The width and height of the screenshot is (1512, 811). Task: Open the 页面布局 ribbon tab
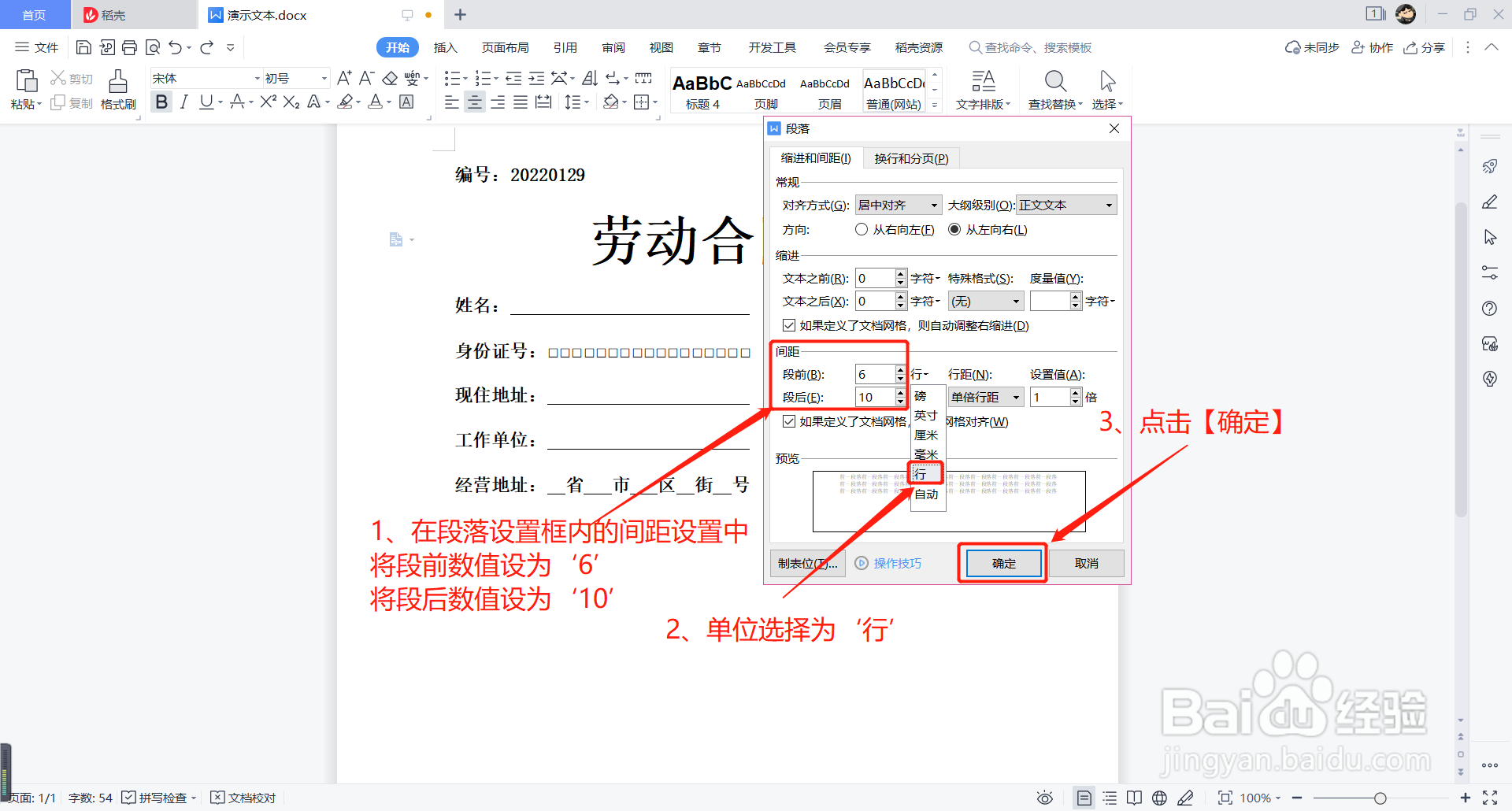pyautogui.click(x=506, y=47)
